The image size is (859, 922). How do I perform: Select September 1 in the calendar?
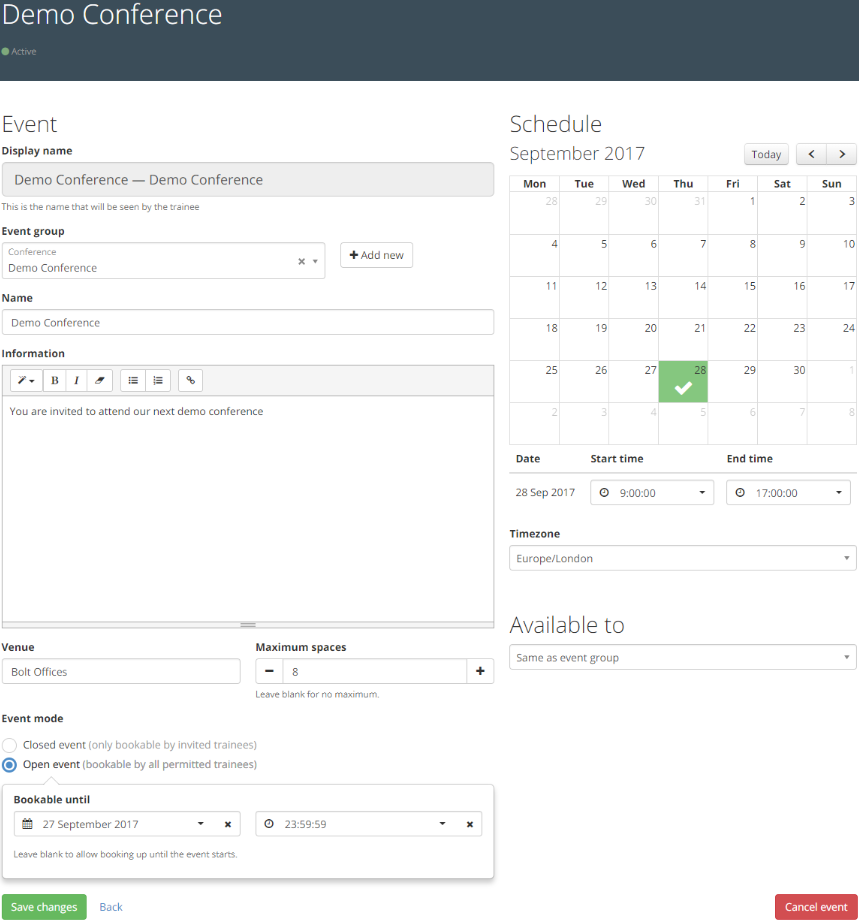(733, 213)
